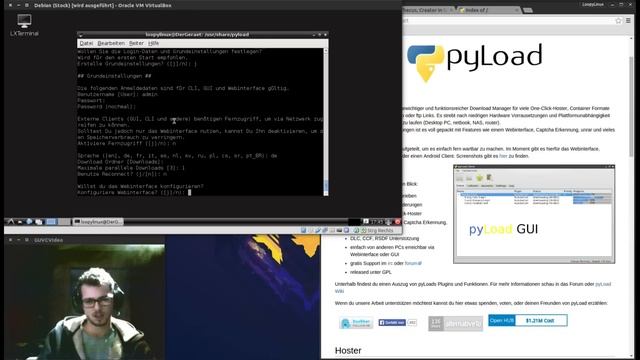Open the web browser globe icon in the VM taskbar

click(29, 222)
